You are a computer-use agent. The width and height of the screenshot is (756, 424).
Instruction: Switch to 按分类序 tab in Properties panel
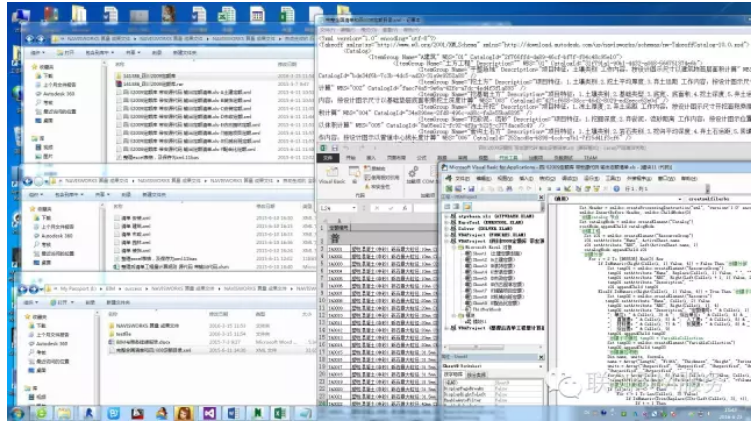476,375
